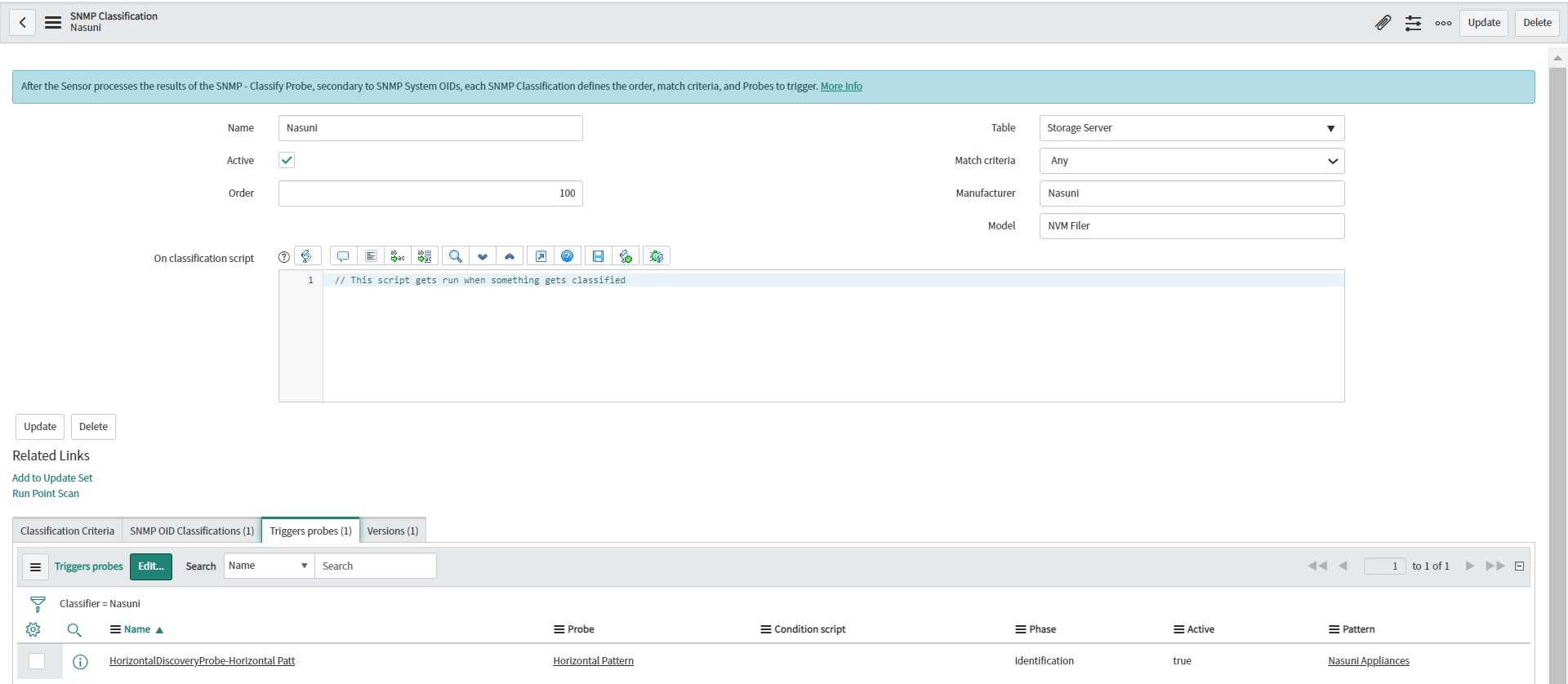Open the Search field Name dropdown
Viewport: 1568px width, 684px height.
pos(269,566)
